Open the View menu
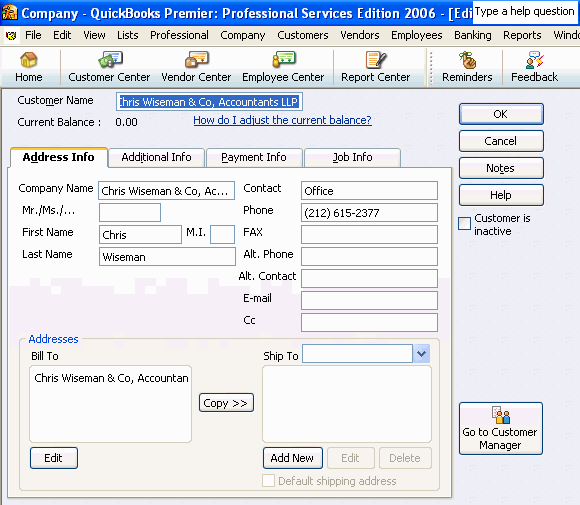The height and width of the screenshot is (505, 580). [x=94, y=35]
